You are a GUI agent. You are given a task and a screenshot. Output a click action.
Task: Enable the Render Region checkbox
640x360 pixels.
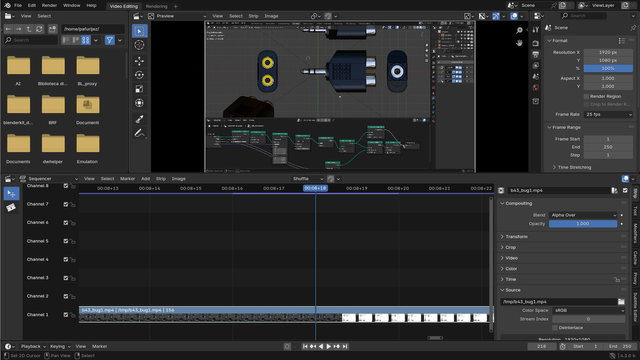(587, 96)
